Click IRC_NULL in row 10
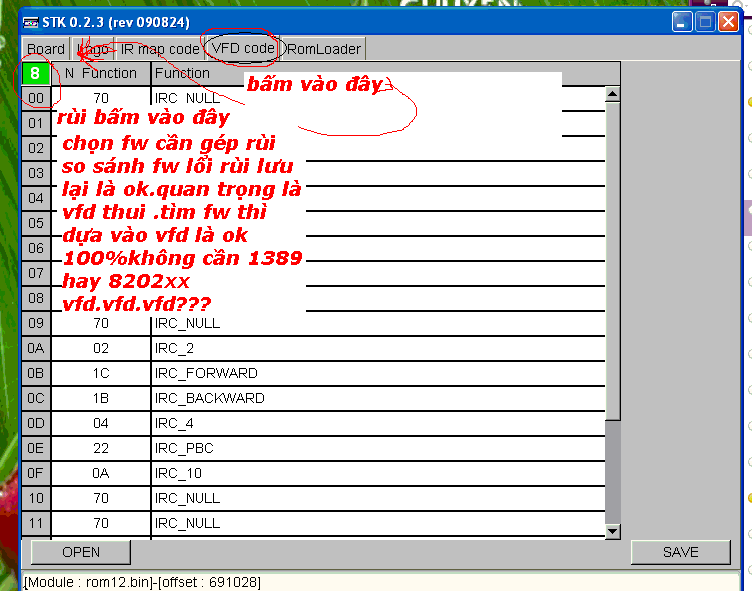Image resolution: width=752 pixels, height=591 pixels. click(x=378, y=498)
